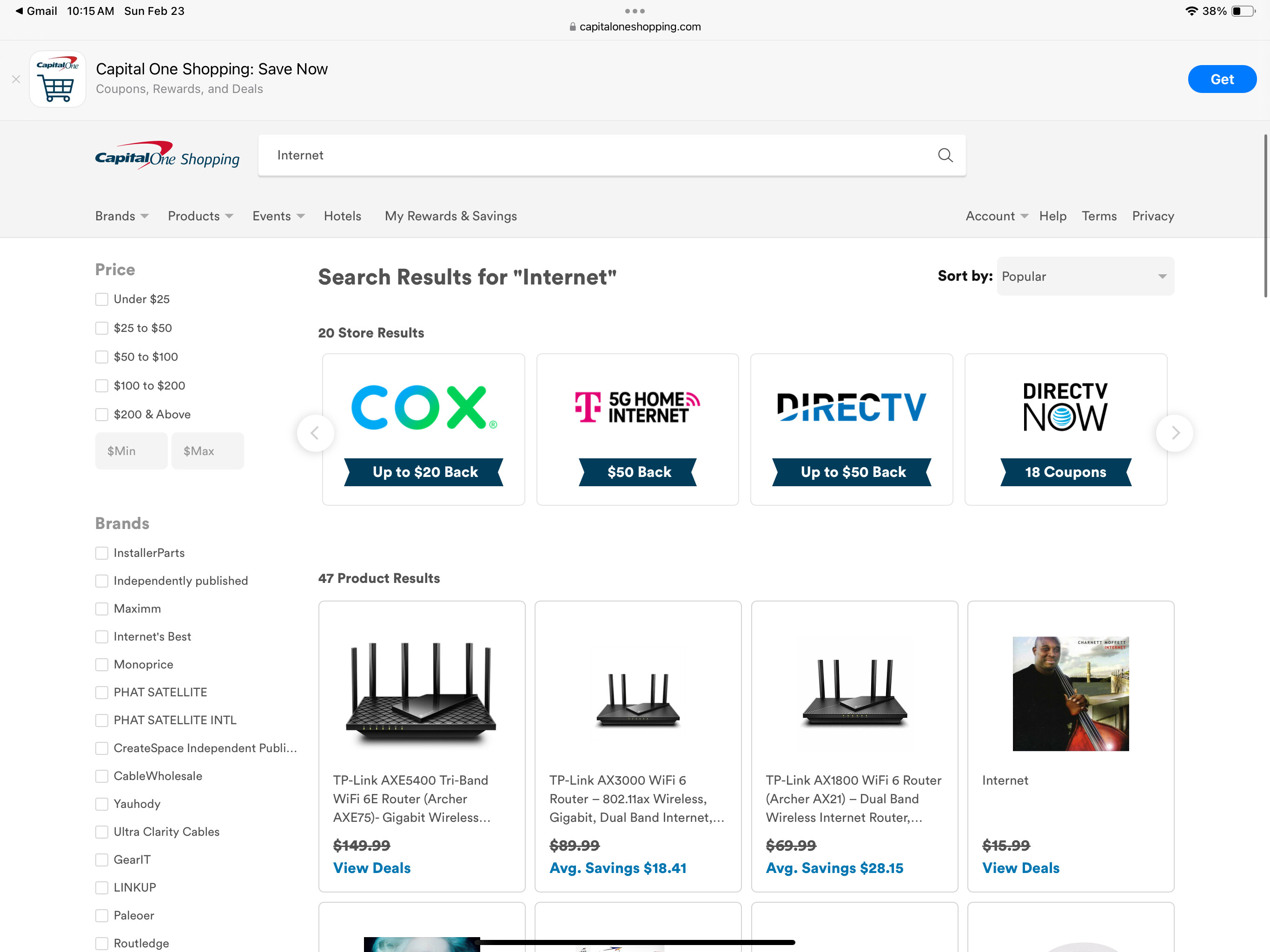Check the Under $25 price filter
The image size is (1270, 952).
(102, 299)
